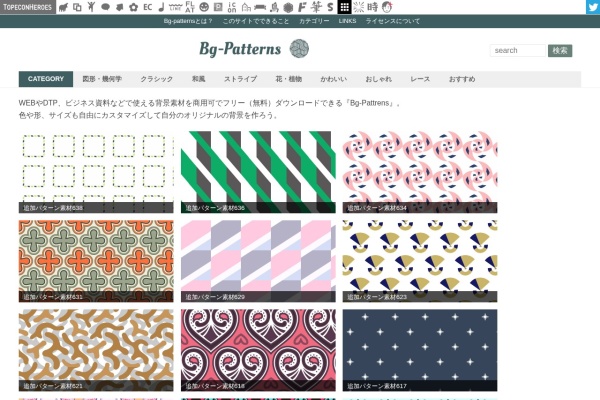This screenshot has width=600, height=400.
Task: Click the radiating burst icon
Action: 359,7
